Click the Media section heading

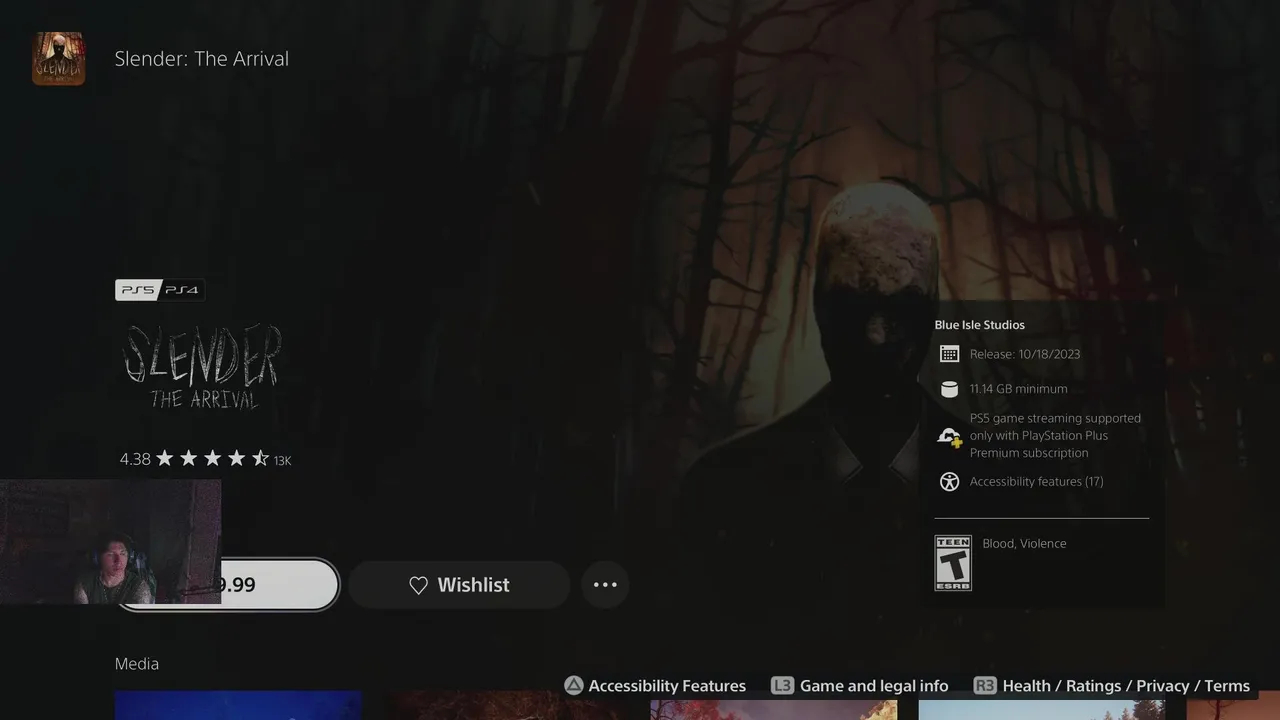[x=137, y=664]
